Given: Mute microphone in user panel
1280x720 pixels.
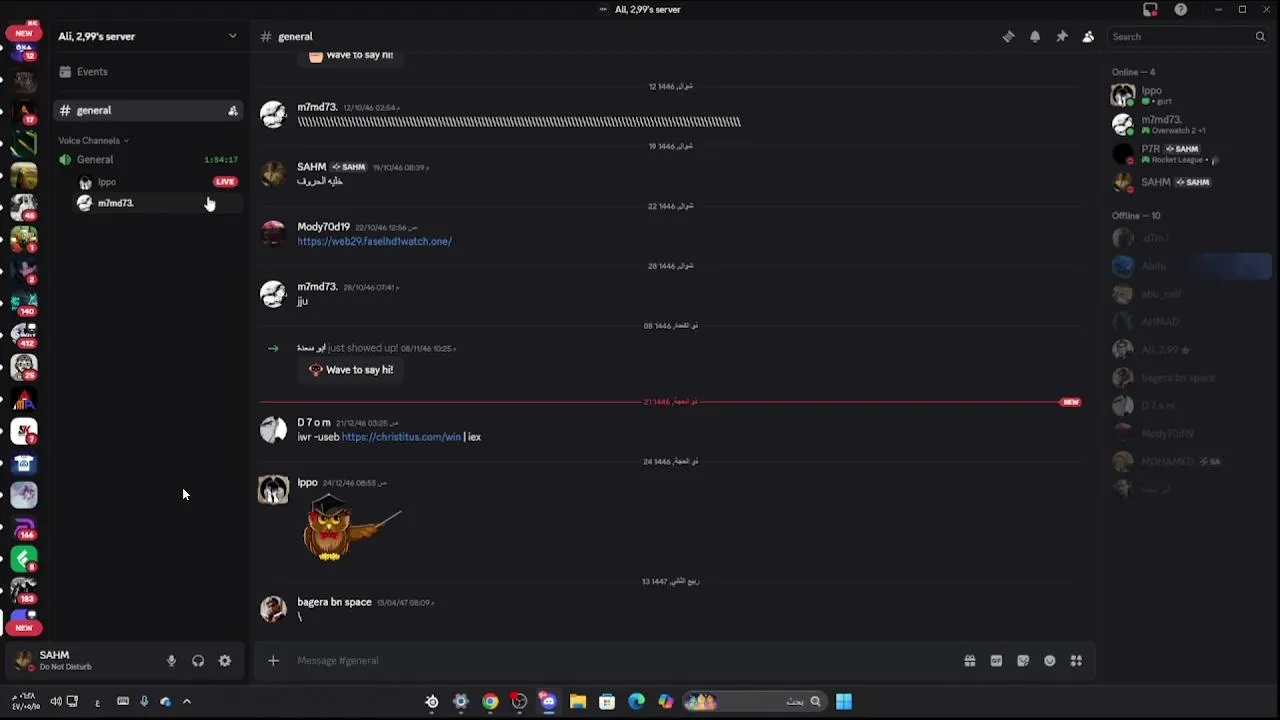Looking at the screenshot, I should 171,661.
